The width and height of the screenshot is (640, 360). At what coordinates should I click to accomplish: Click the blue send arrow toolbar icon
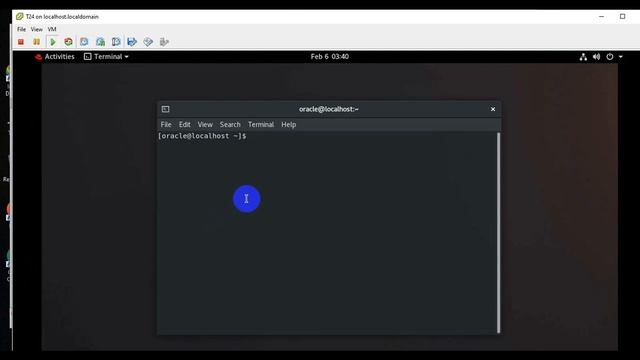click(132, 42)
